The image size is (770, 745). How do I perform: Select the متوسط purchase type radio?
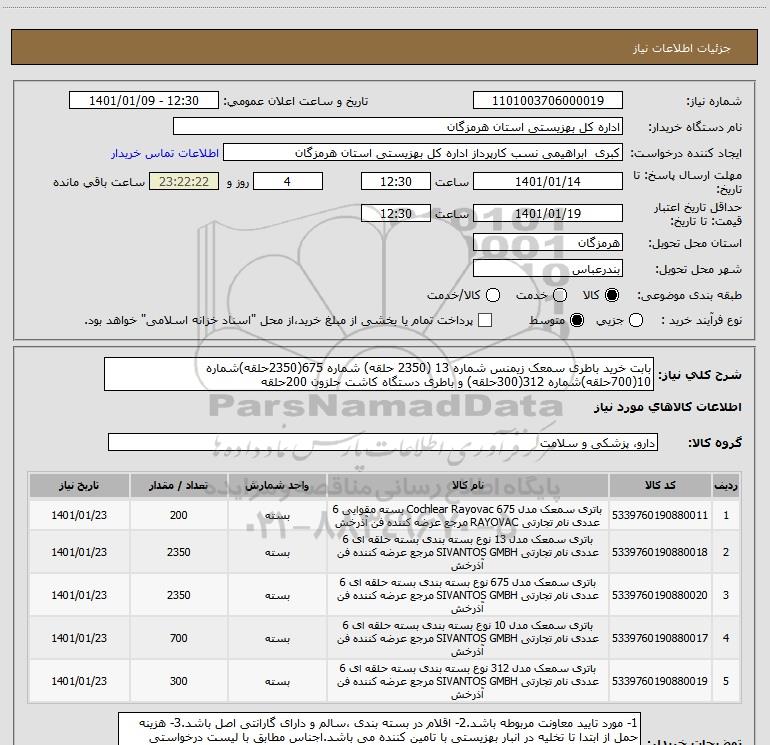(x=577, y=320)
